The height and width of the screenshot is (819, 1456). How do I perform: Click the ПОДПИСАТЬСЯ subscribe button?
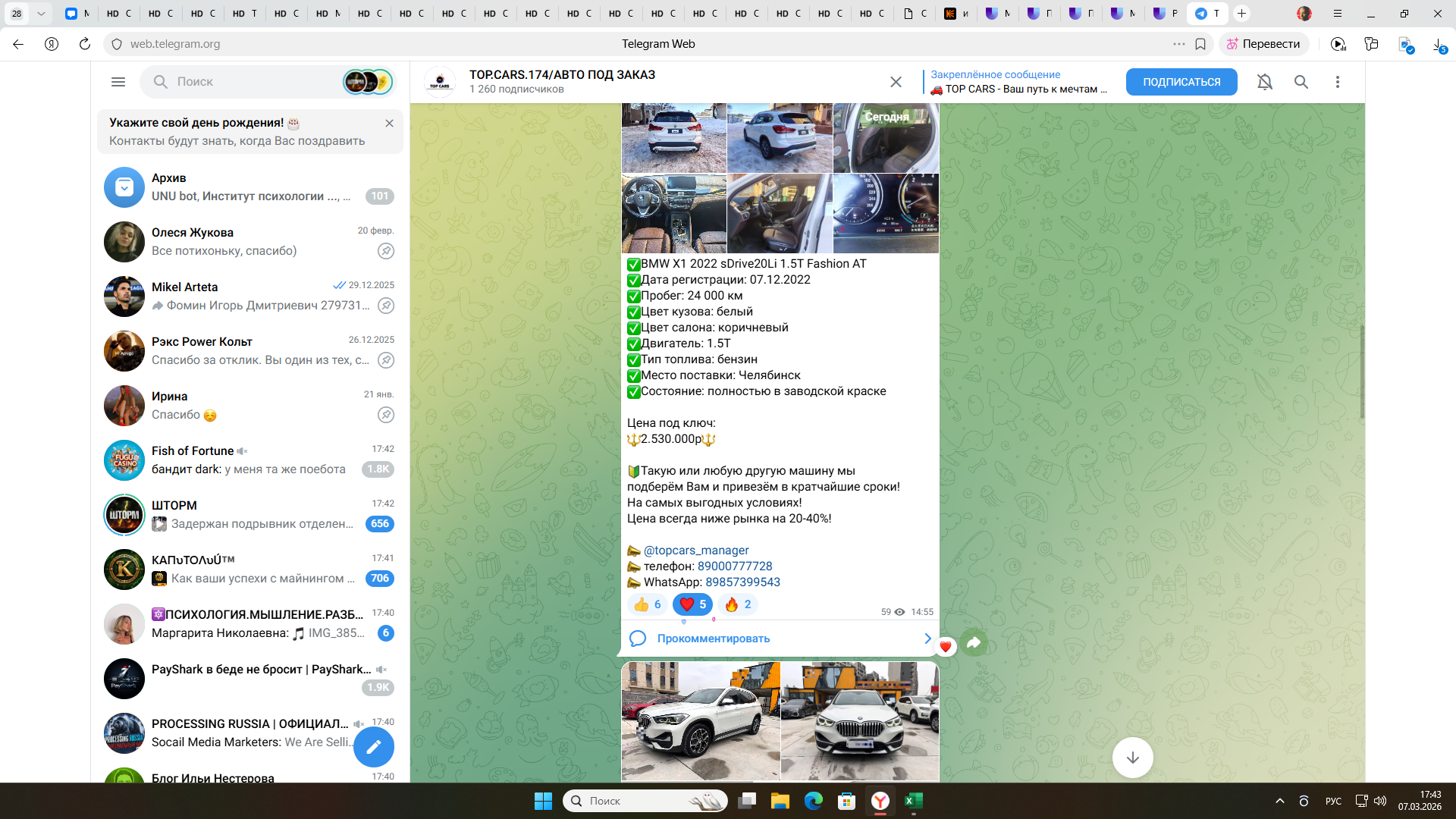pos(1181,82)
